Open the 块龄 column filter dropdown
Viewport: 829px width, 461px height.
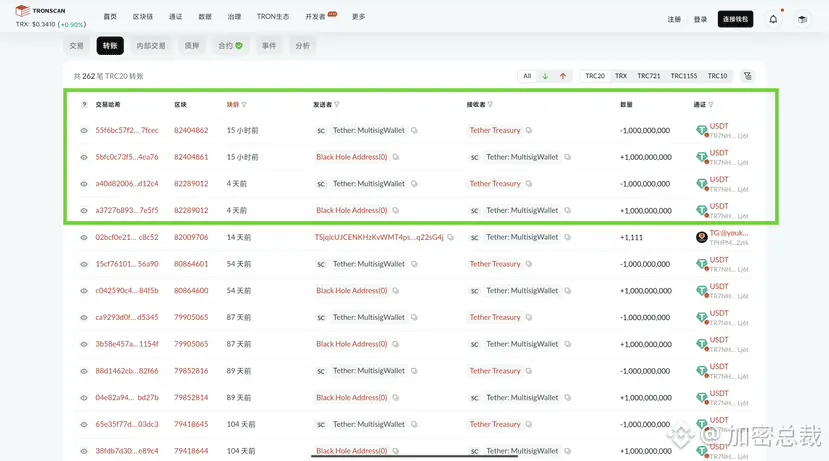pyautogui.click(x=244, y=105)
